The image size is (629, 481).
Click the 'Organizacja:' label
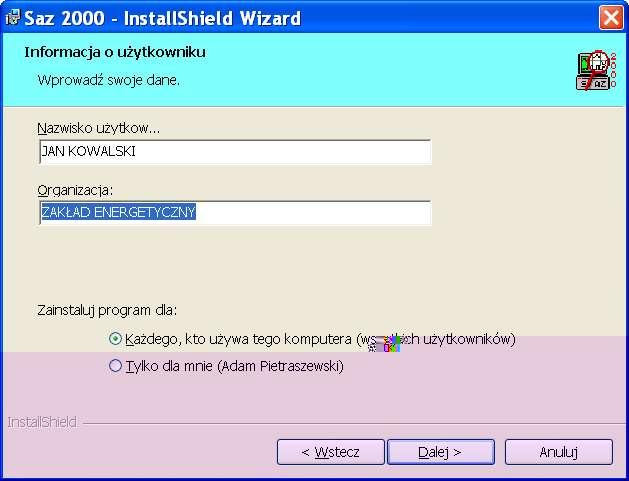pyautogui.click(x=75, y=191)
